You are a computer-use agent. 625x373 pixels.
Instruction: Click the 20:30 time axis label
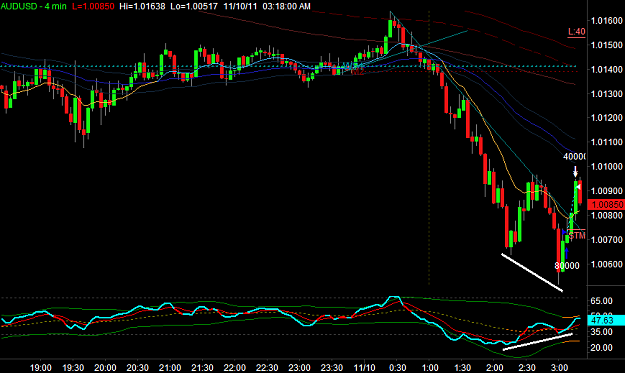point(138,367)
